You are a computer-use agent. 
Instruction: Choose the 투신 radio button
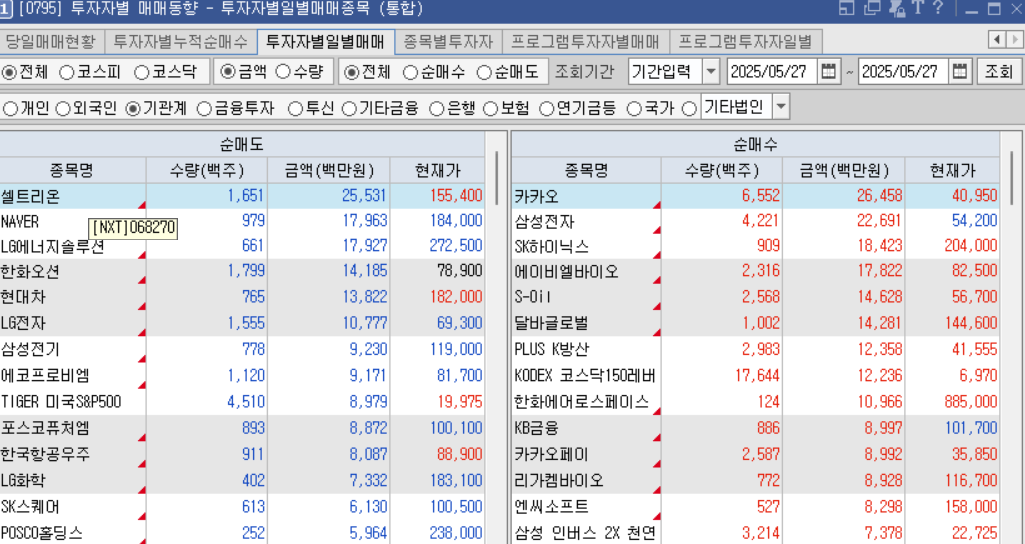point(295,109)
